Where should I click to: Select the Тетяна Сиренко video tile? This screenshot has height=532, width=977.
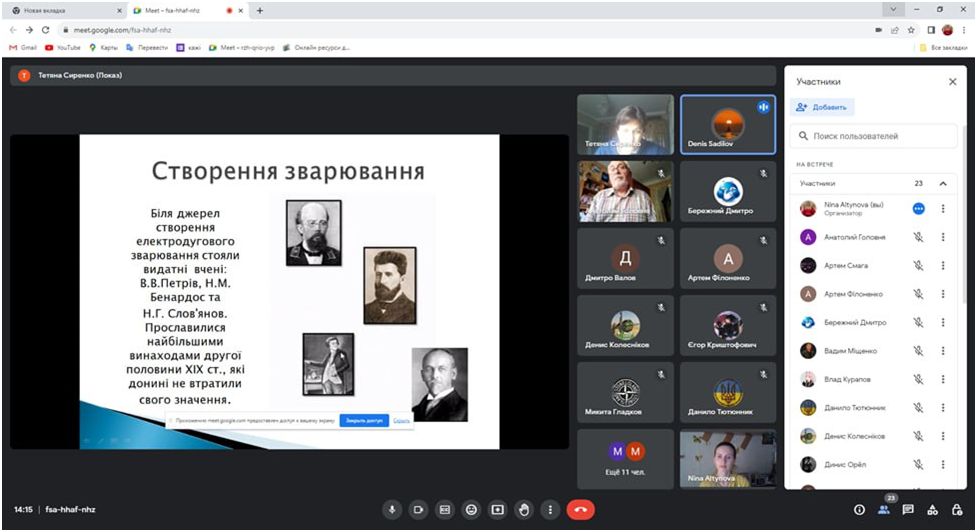[x=626, y=125]
